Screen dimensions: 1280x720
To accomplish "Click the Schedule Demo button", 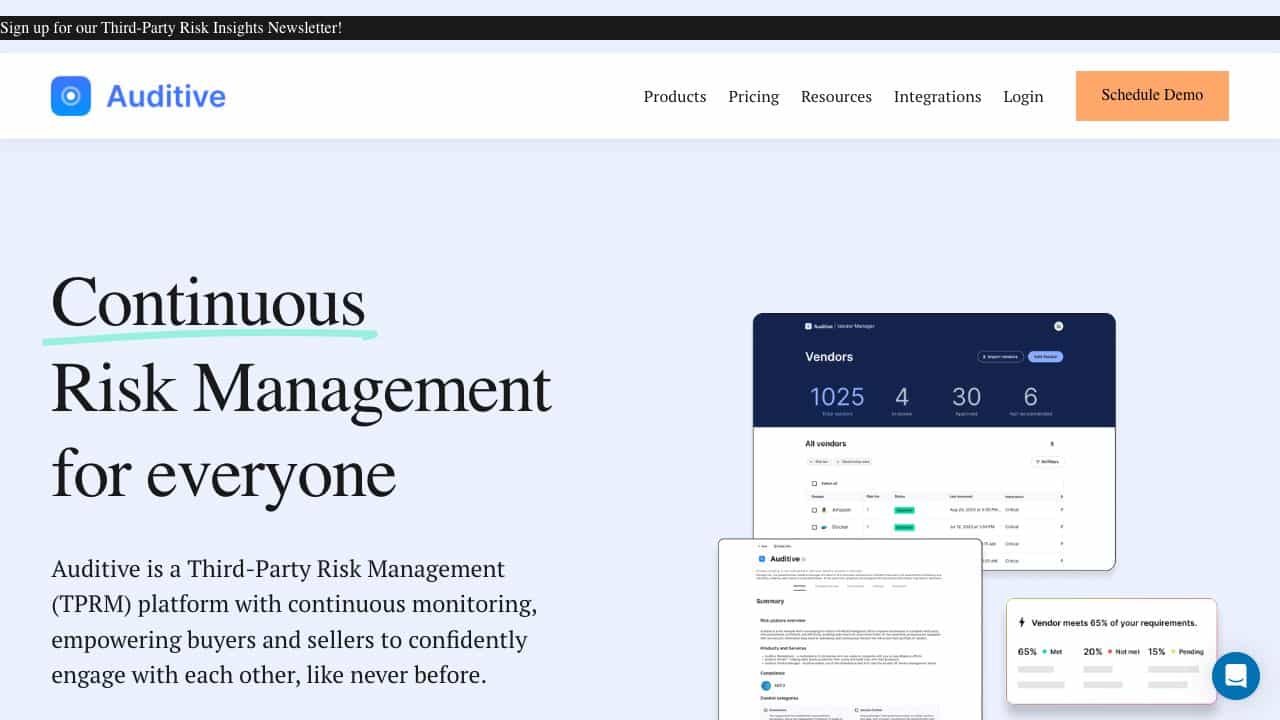I will (x=1152, y=96).
